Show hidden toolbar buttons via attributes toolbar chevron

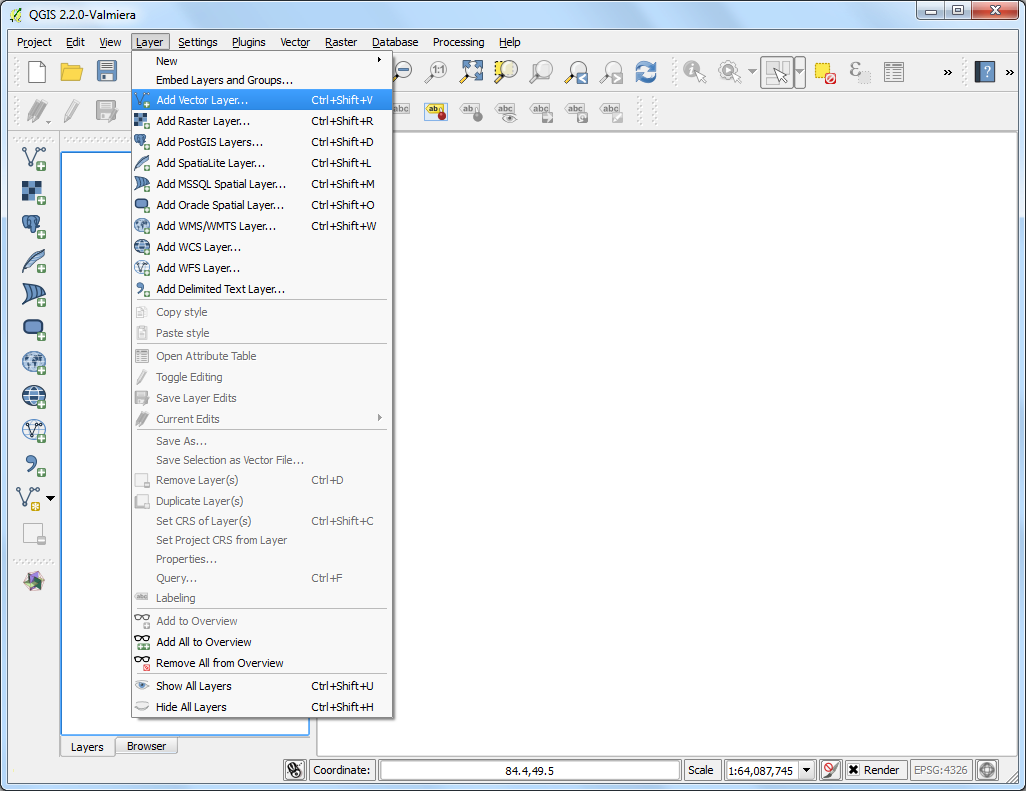coord(947,72)
